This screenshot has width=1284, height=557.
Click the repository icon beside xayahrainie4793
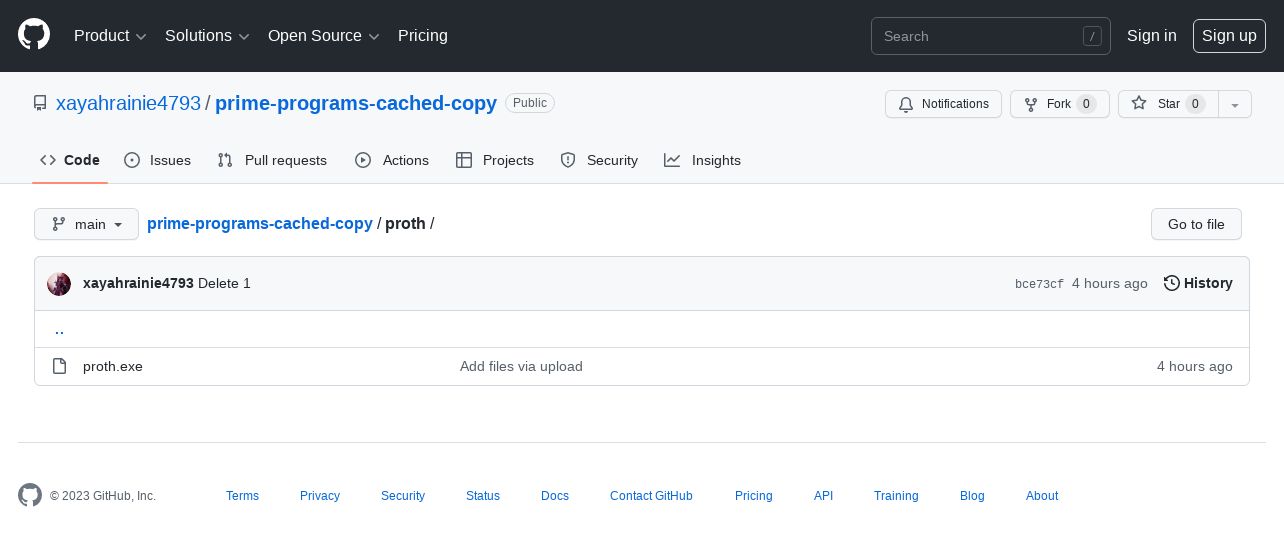tap(40, 103)
